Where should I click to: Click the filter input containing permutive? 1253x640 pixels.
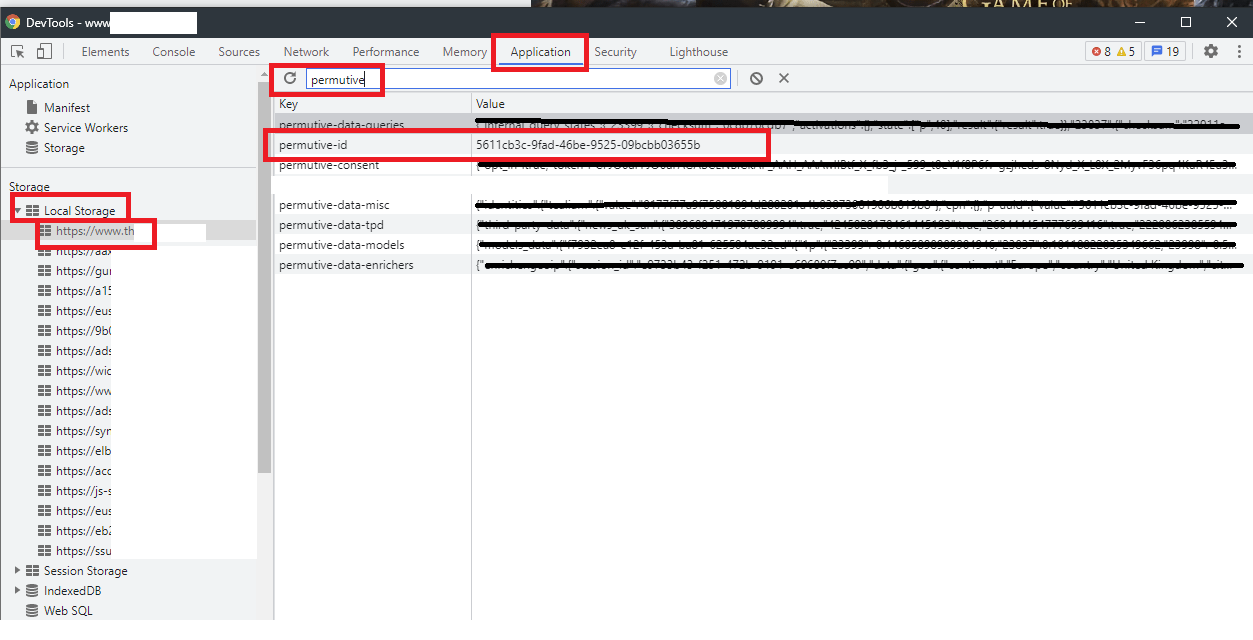(x=518, y=79)
